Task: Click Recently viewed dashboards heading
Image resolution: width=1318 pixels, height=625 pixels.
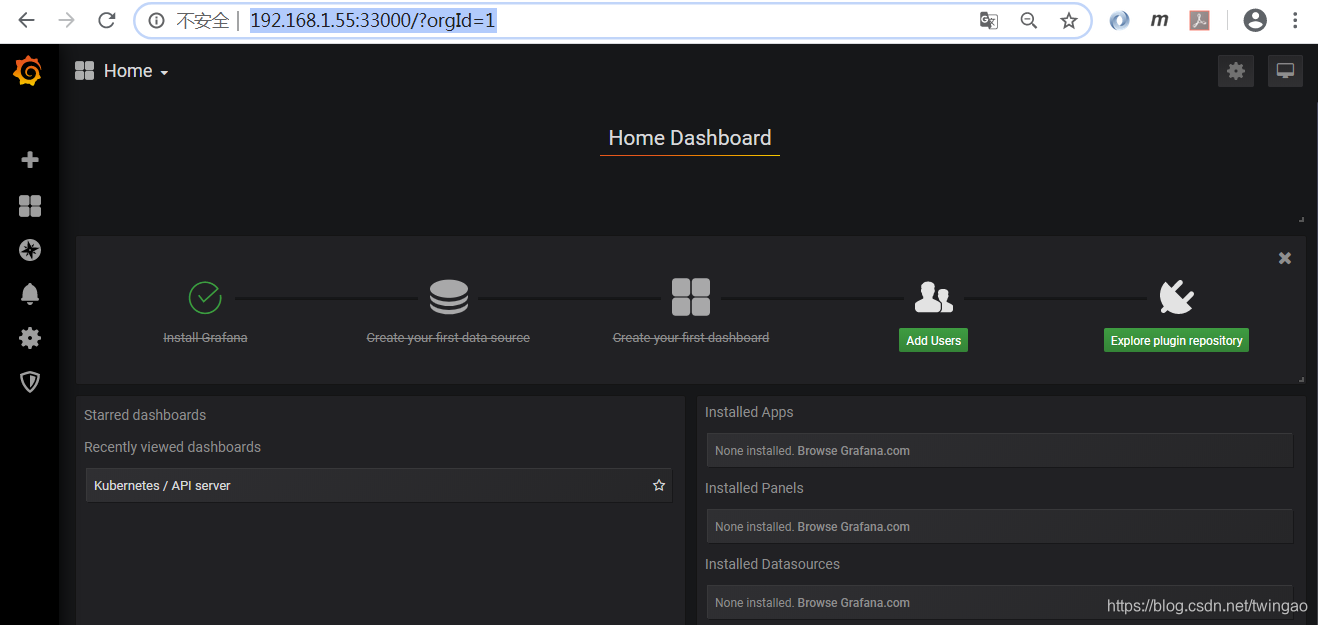Action: [172, 447]
